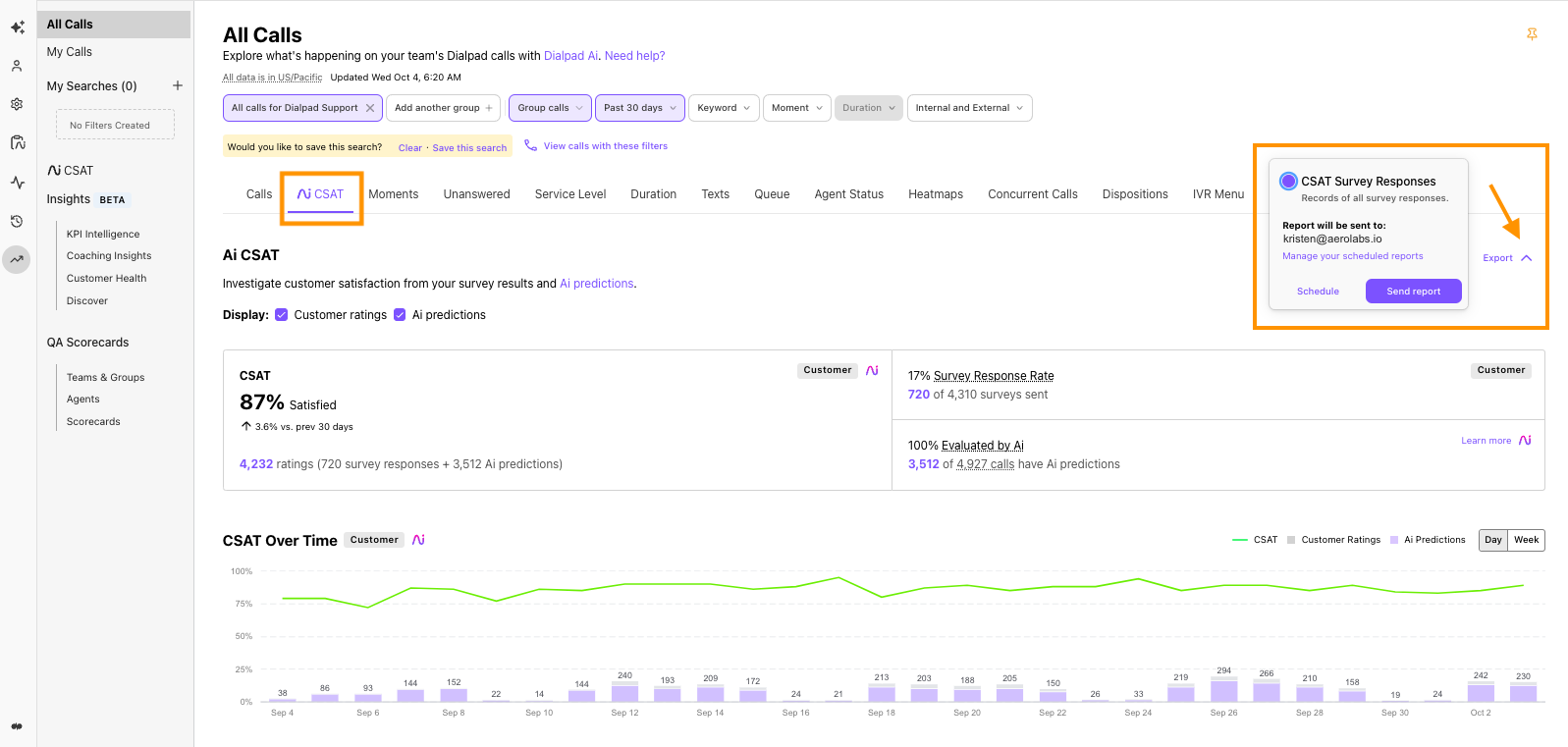Viewport: 1568px width, 747px height.
Task: Click the Dialpad Ai link
Action: (x=570, y=56)
